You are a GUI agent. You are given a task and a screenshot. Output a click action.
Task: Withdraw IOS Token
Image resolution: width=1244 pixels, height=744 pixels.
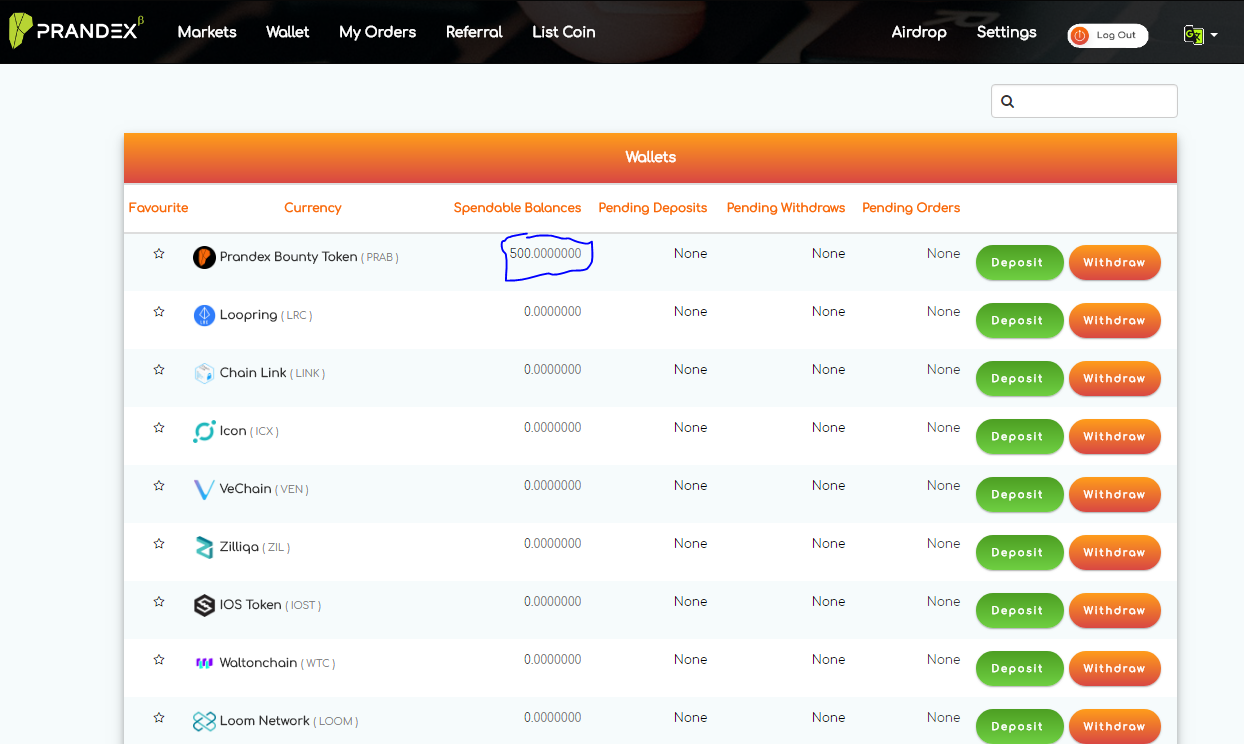click(x=1115, y=611)
